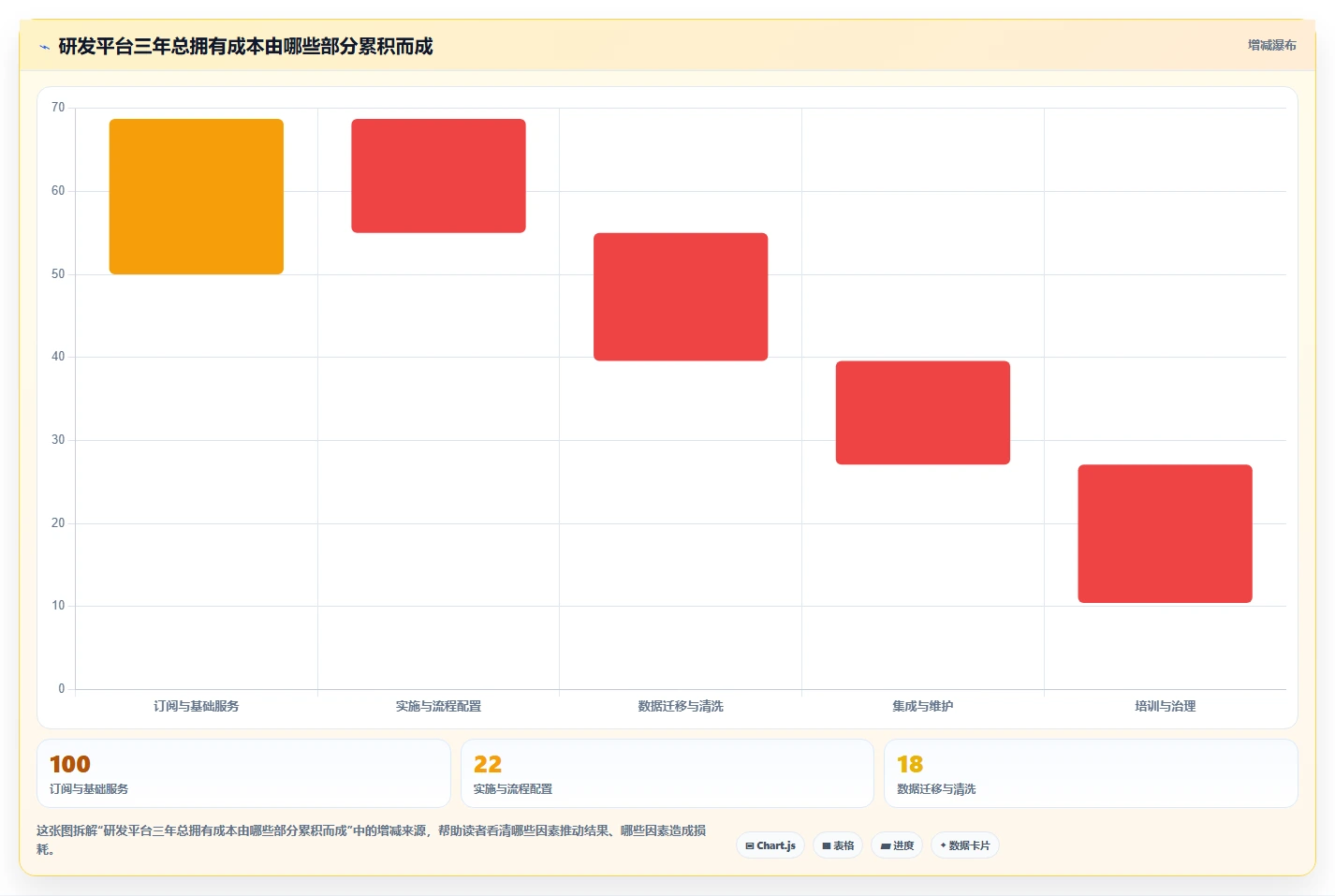
Task: Click the 增减瀑布 label in header
Action: 1271,45
